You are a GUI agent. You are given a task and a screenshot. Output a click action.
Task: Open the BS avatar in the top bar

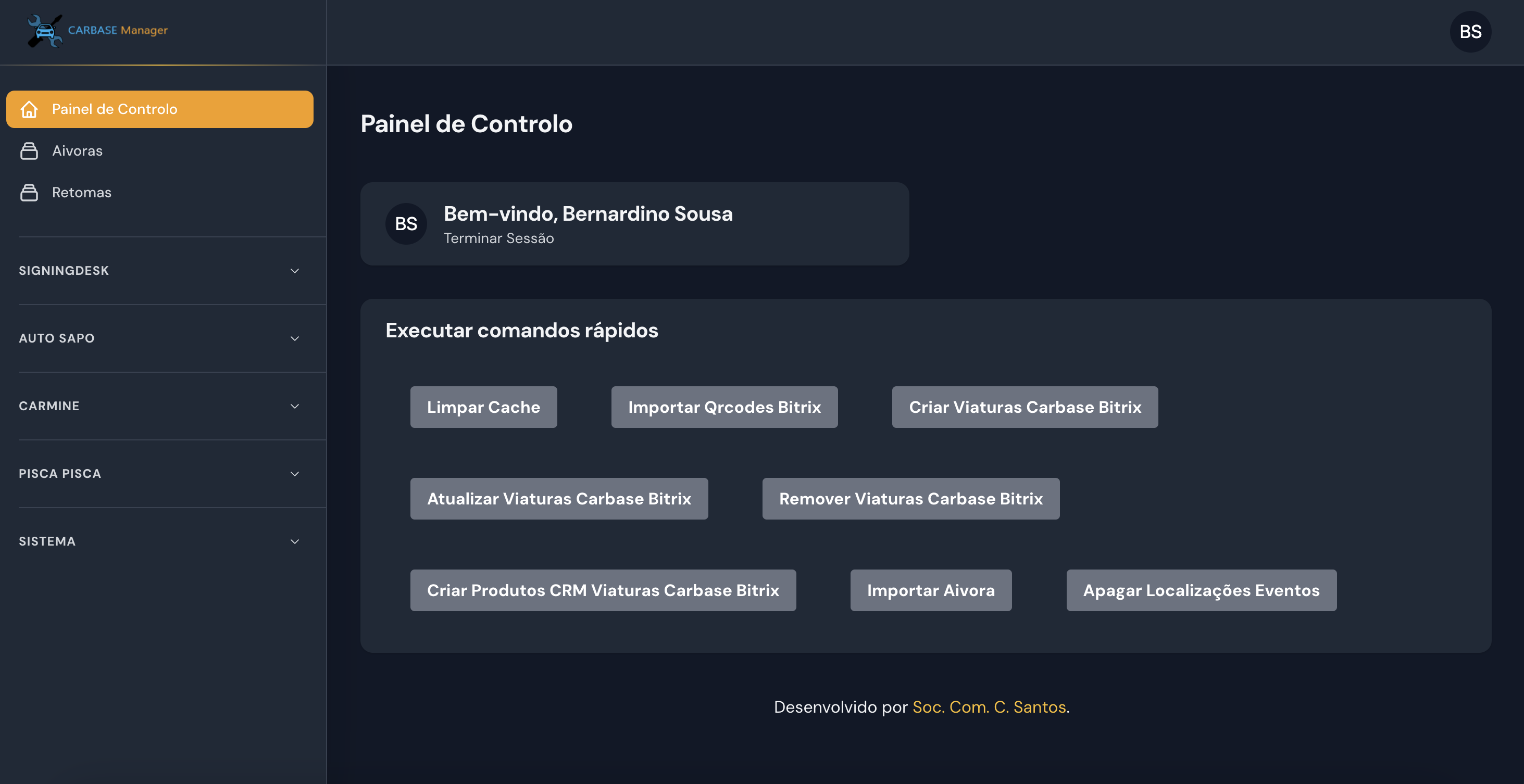click(1471, 31)
